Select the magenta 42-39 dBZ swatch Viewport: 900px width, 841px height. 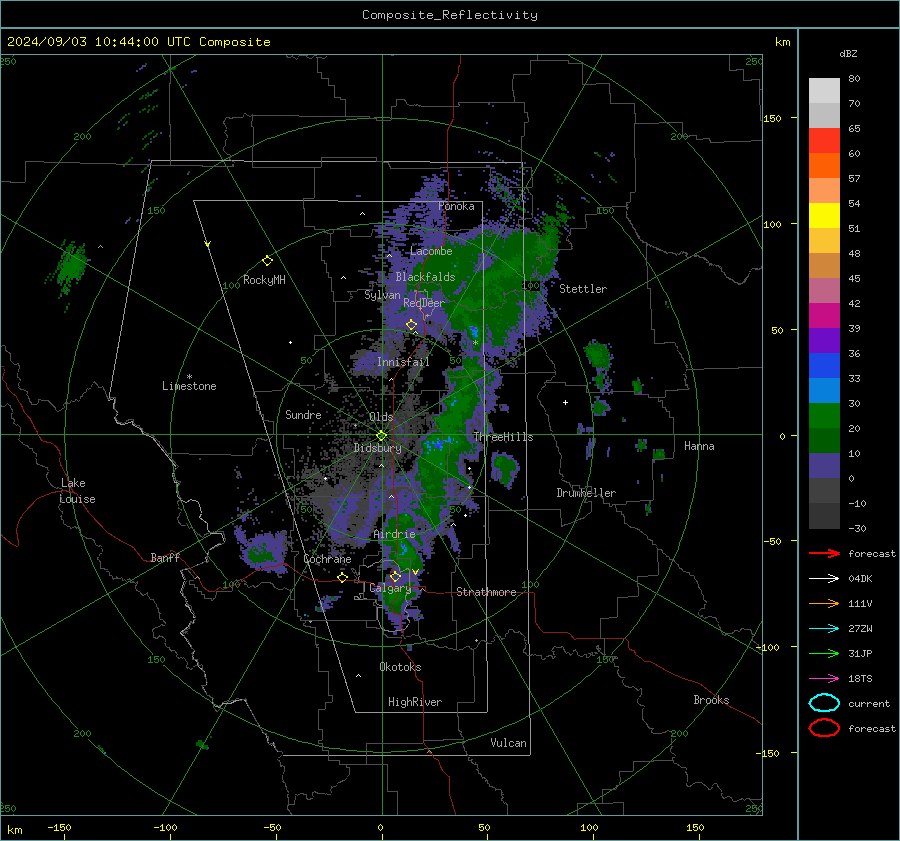824,316
